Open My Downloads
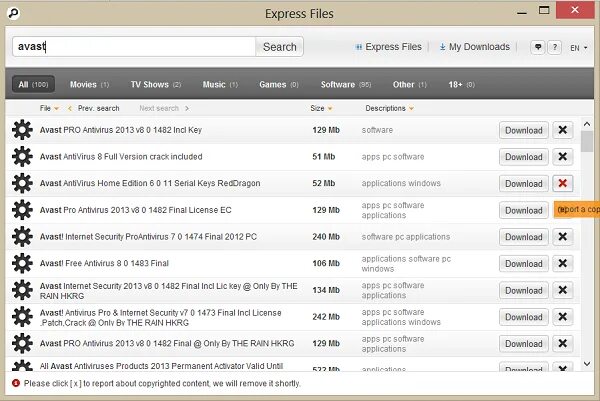600x401 pixels. (474, 47)
